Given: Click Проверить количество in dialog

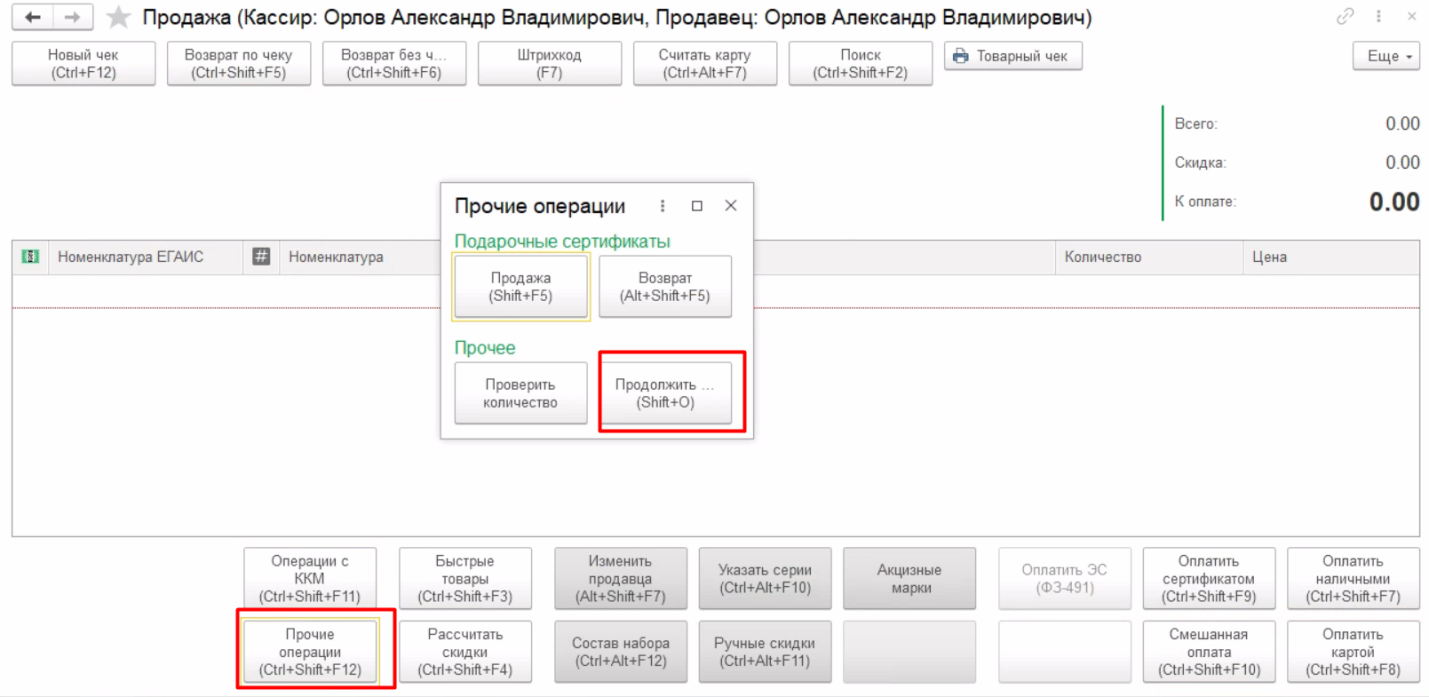Looking at the screenshot, I should point(520,393).
